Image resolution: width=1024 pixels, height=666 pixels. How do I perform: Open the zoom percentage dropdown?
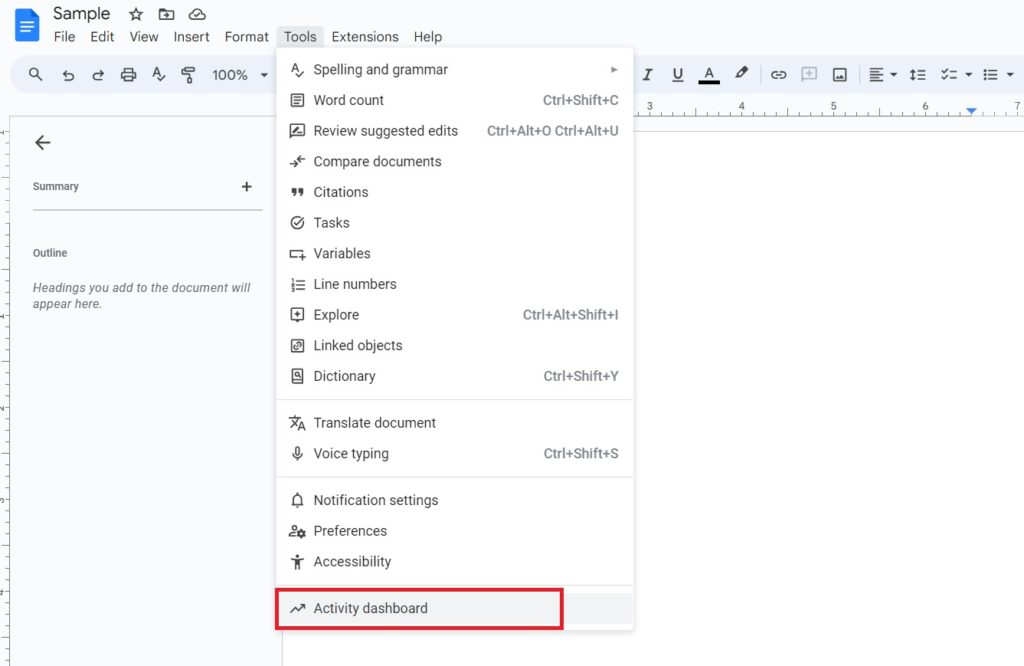click(239, 74)
